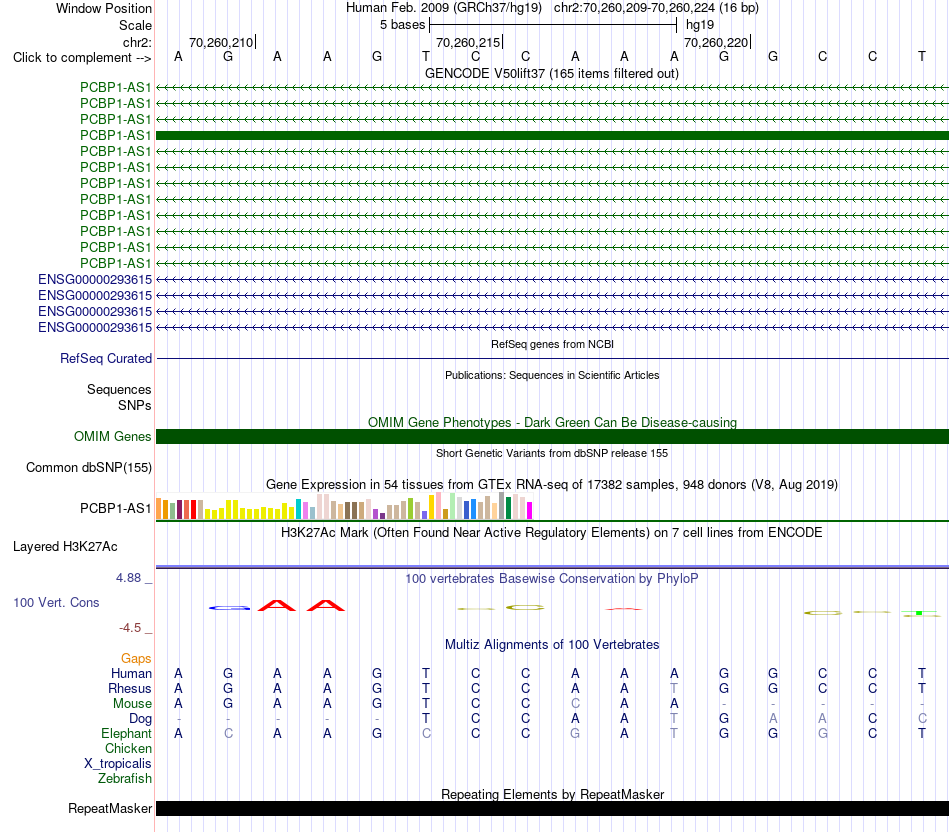The width and height of the screenshot is (950, 832).
Task: Click the Zebrafish species label
Action: (125, 779)
